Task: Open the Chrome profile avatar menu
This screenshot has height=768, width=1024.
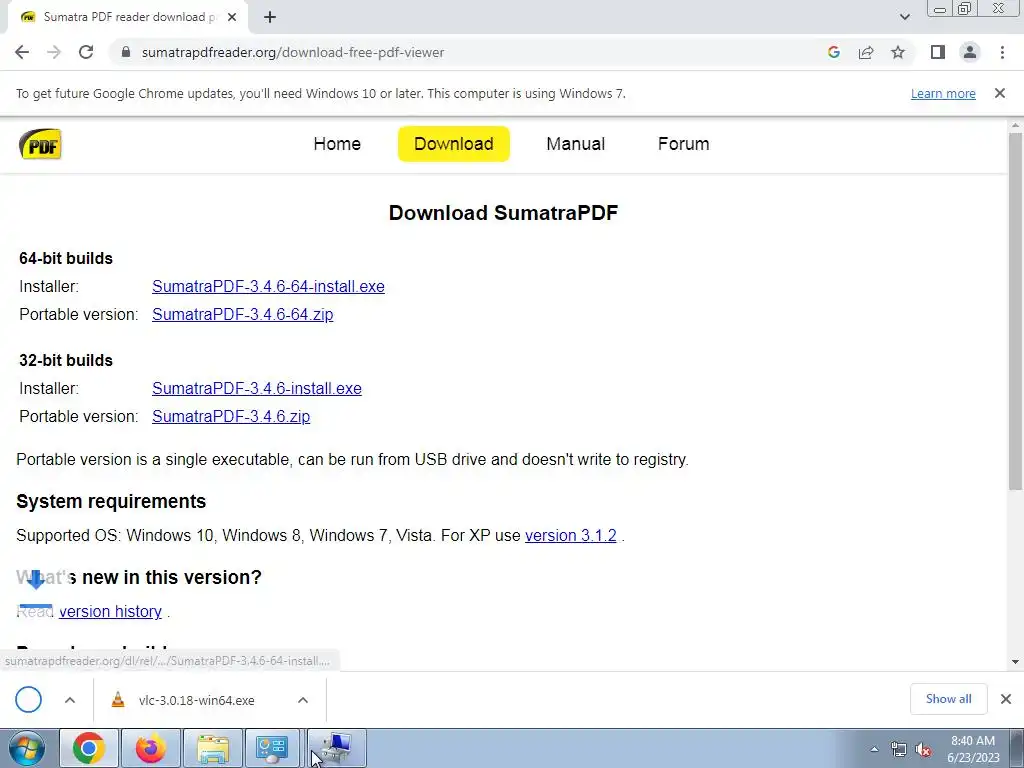Action: pos(970,52)
